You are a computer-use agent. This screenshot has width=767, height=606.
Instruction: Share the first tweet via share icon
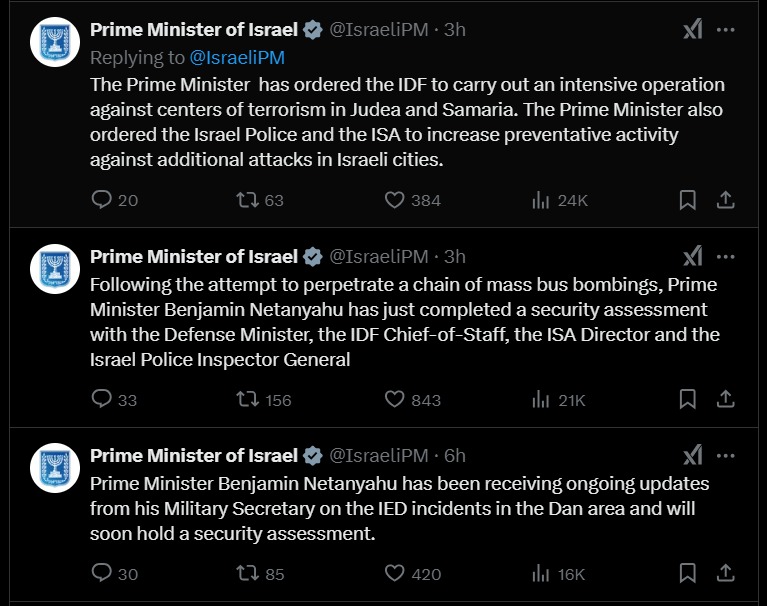725,200
